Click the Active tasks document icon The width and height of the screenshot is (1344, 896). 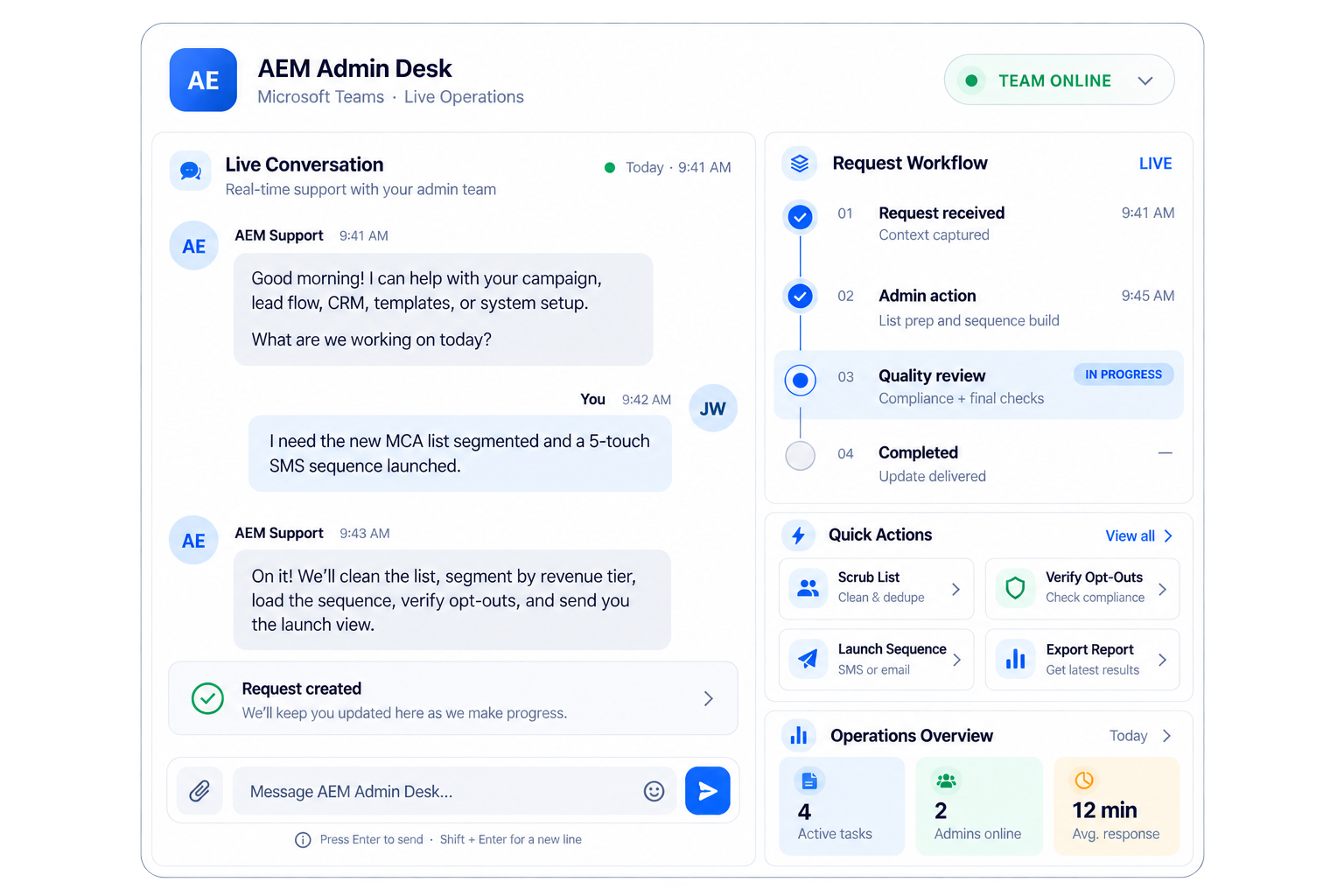(809, 780)
